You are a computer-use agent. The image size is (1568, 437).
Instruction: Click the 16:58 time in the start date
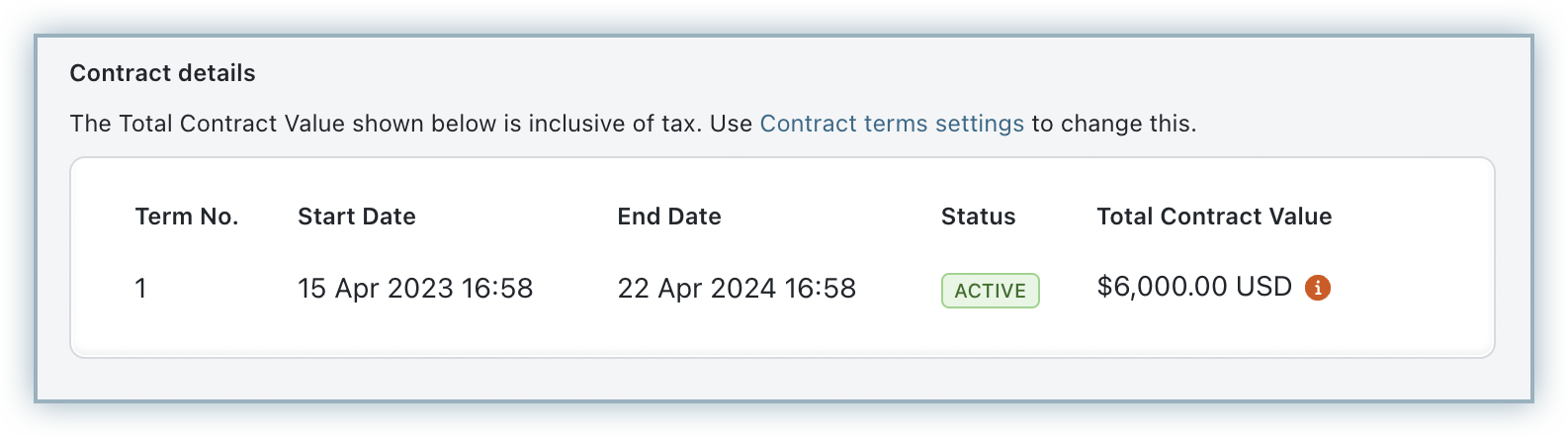[x=499, y=289]
